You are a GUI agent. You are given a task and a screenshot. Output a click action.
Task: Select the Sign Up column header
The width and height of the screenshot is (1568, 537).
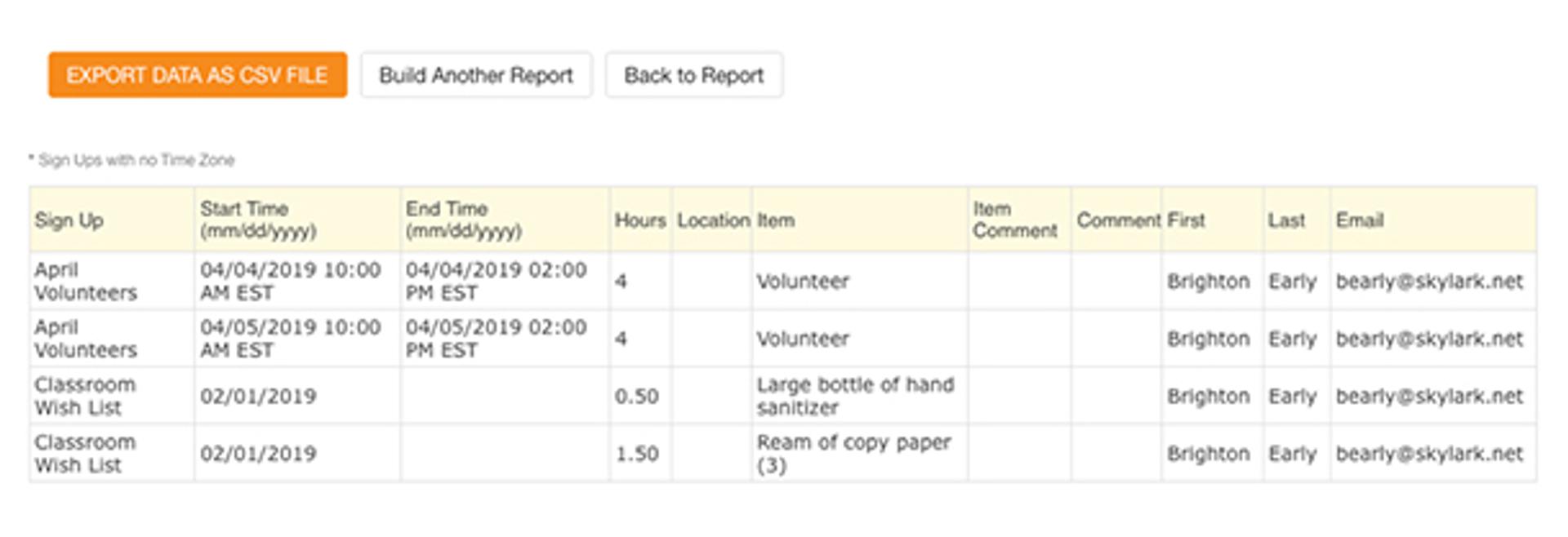pyautogui.click(x=112, y=220)
